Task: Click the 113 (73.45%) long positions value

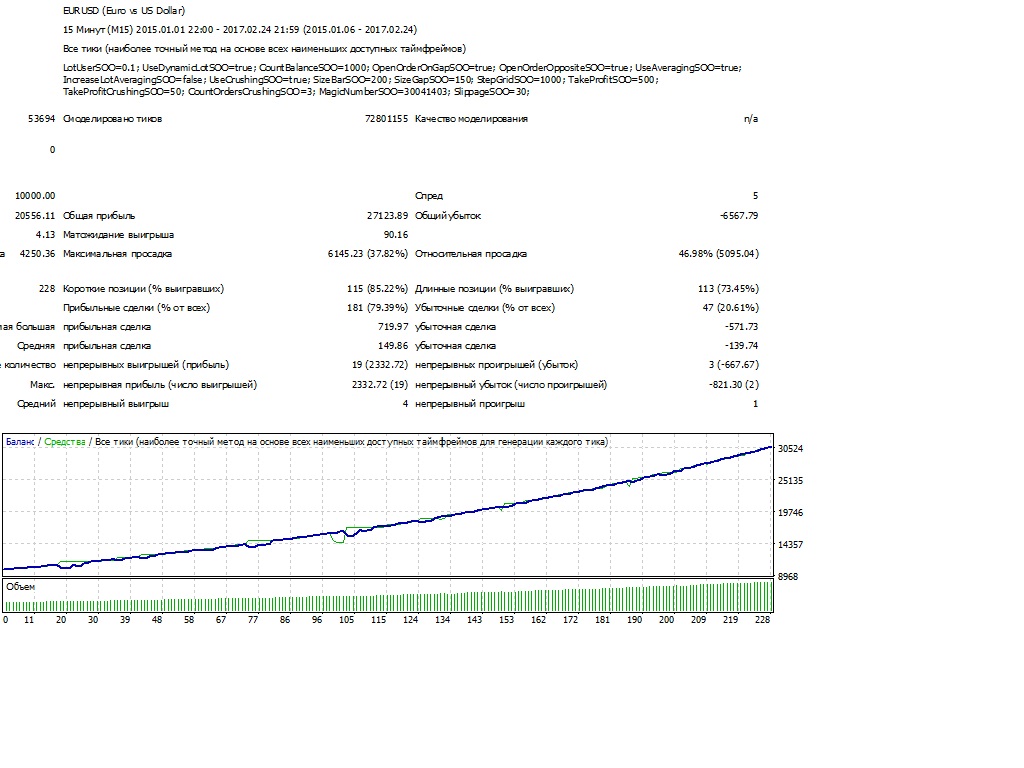Action: tap(728, 289)
